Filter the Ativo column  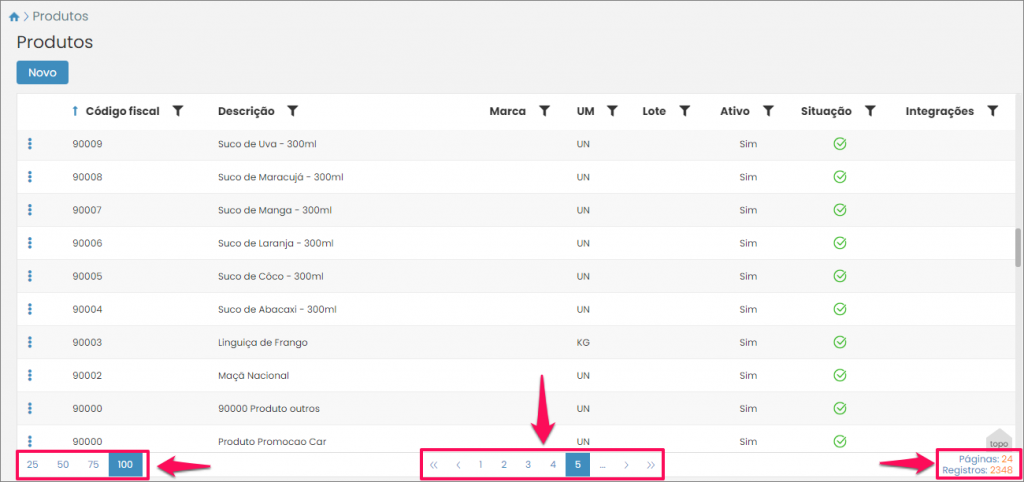[x=768, y=111]
